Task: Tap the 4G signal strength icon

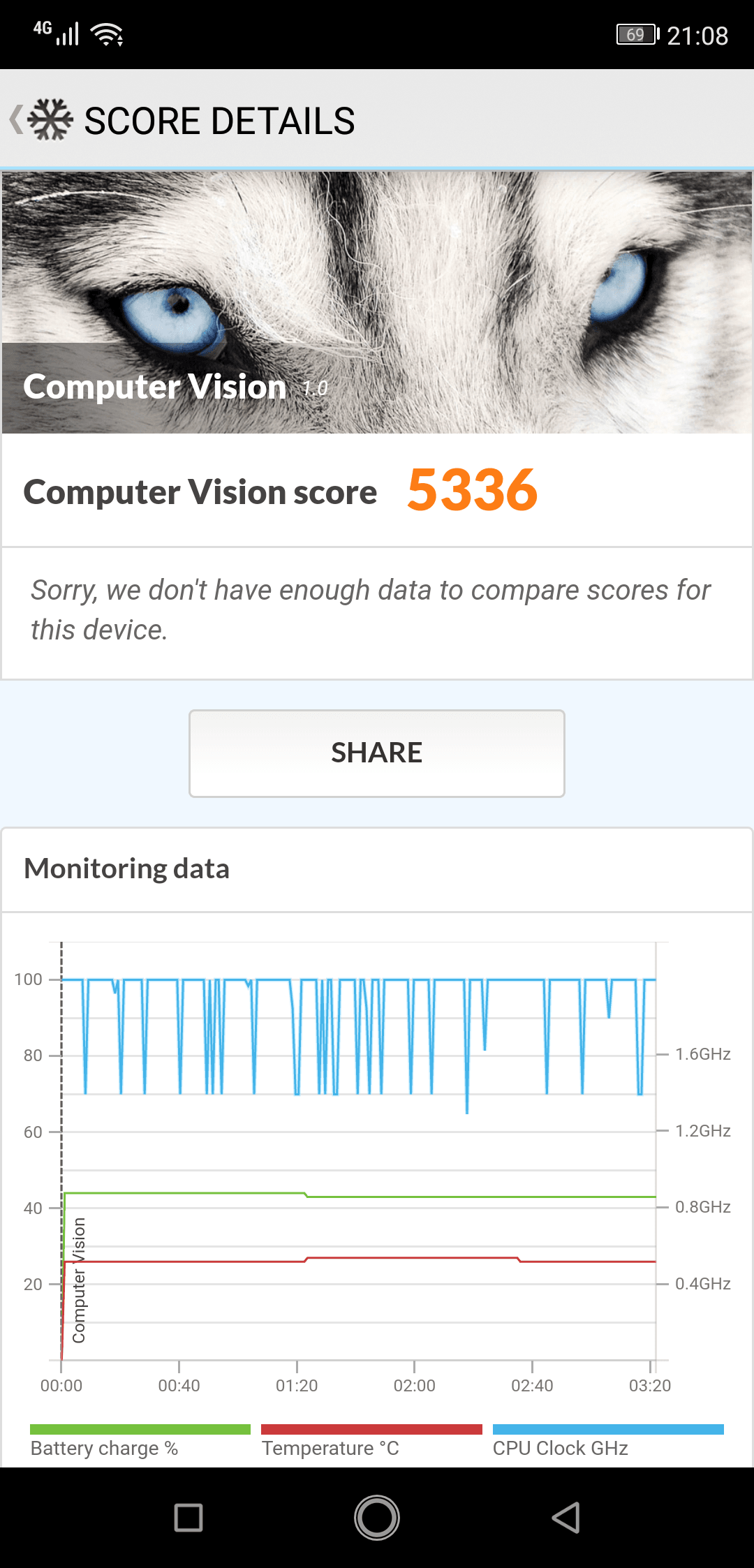Action: click(x=57, y=33)
